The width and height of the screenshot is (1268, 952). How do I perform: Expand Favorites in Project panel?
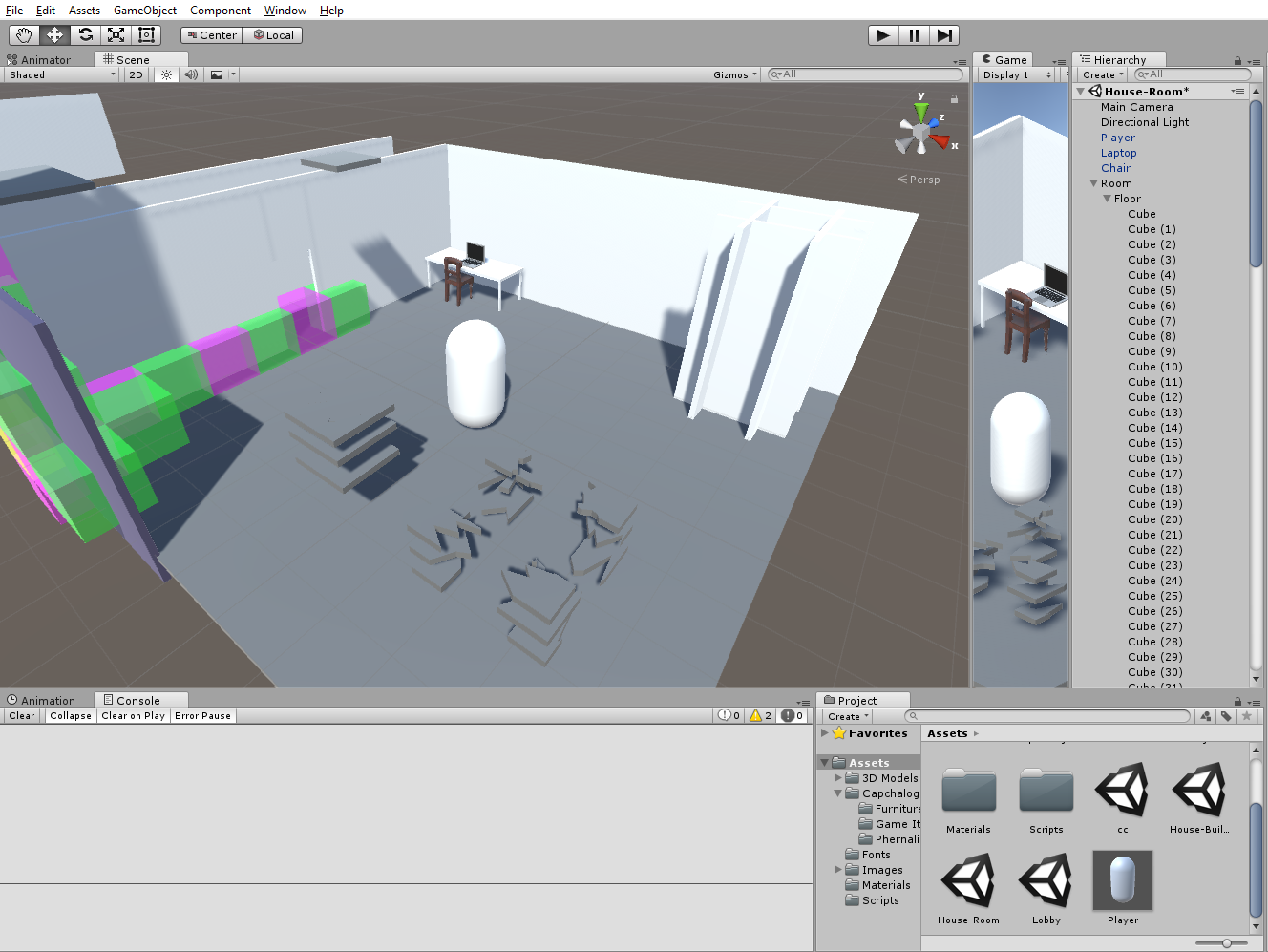(825, 733)
